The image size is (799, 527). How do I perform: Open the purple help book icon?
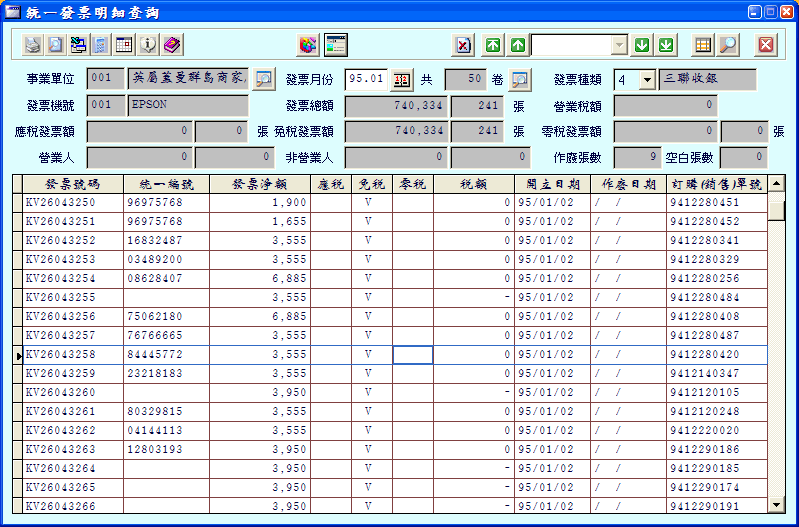[x=171, y=45]
